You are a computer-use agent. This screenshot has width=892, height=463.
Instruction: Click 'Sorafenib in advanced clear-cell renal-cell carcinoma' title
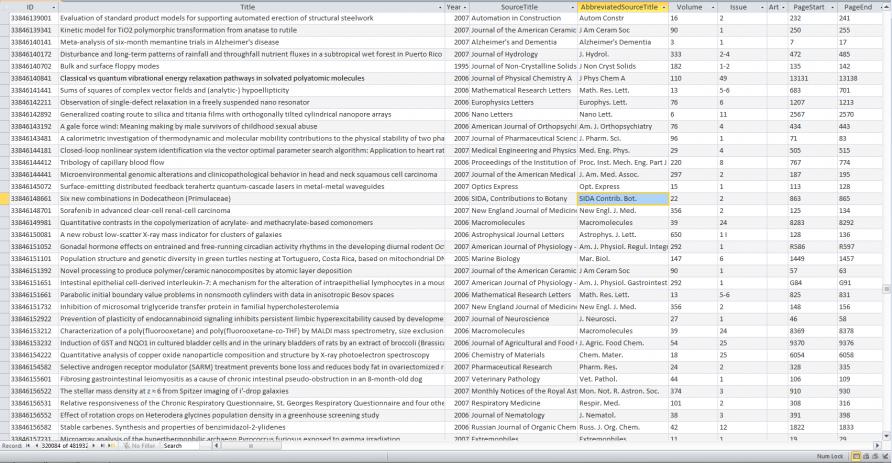coord(145,210)
